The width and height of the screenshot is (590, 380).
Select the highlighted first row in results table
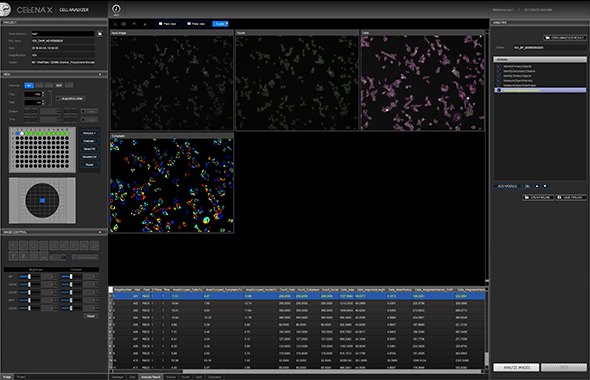(299, 296)
